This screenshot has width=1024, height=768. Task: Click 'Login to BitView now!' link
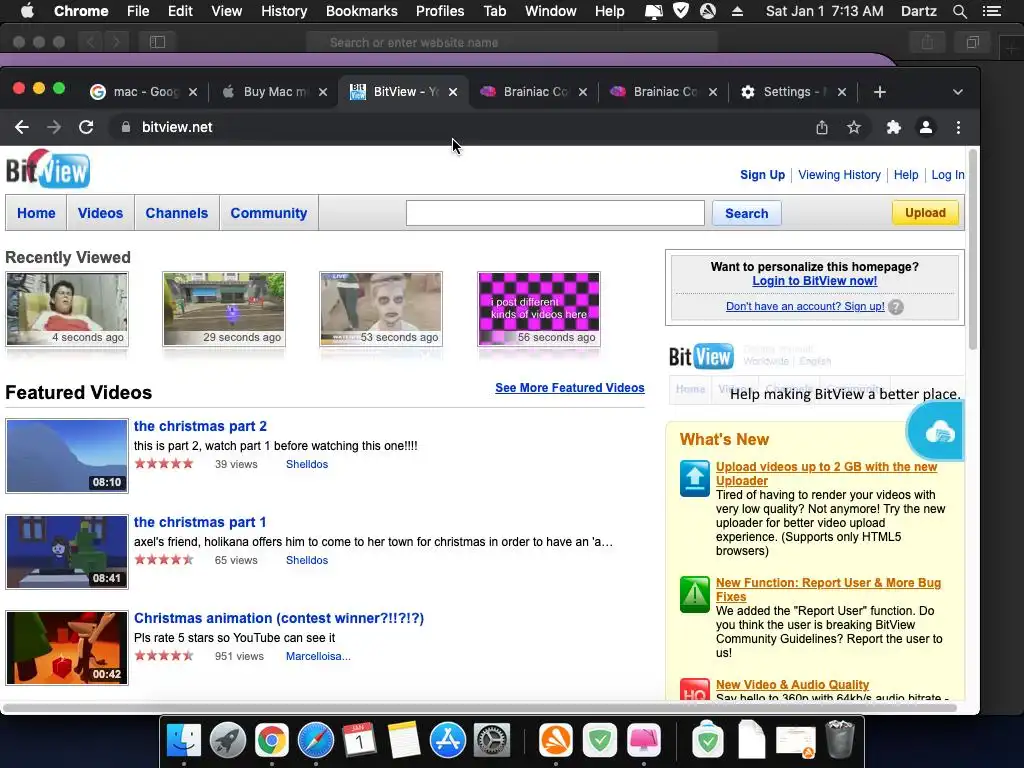(814, 281)
